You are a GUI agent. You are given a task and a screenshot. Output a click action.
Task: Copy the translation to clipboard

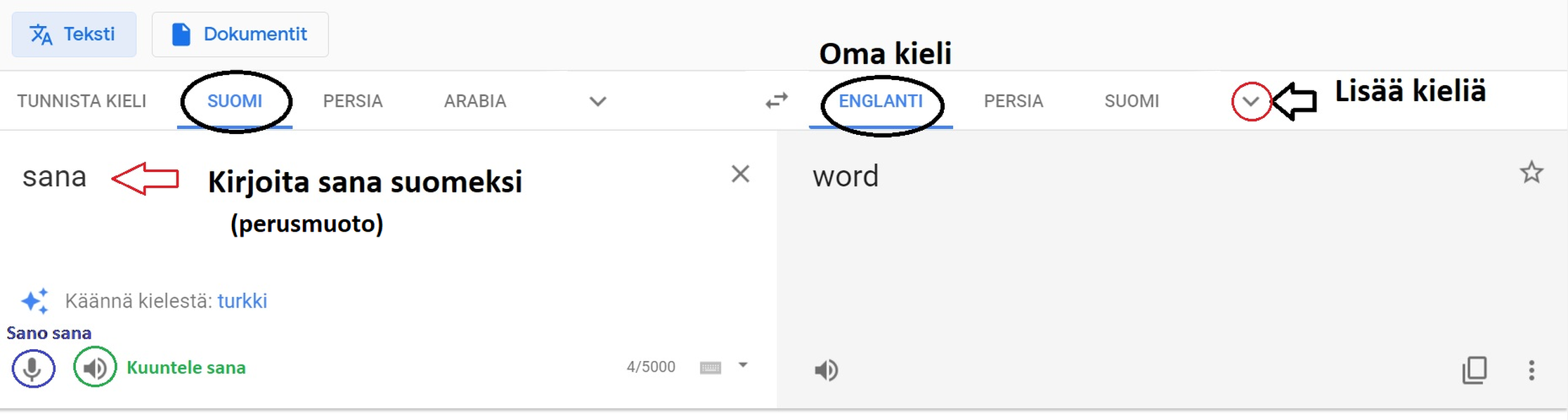click(x=1474, y=369)
